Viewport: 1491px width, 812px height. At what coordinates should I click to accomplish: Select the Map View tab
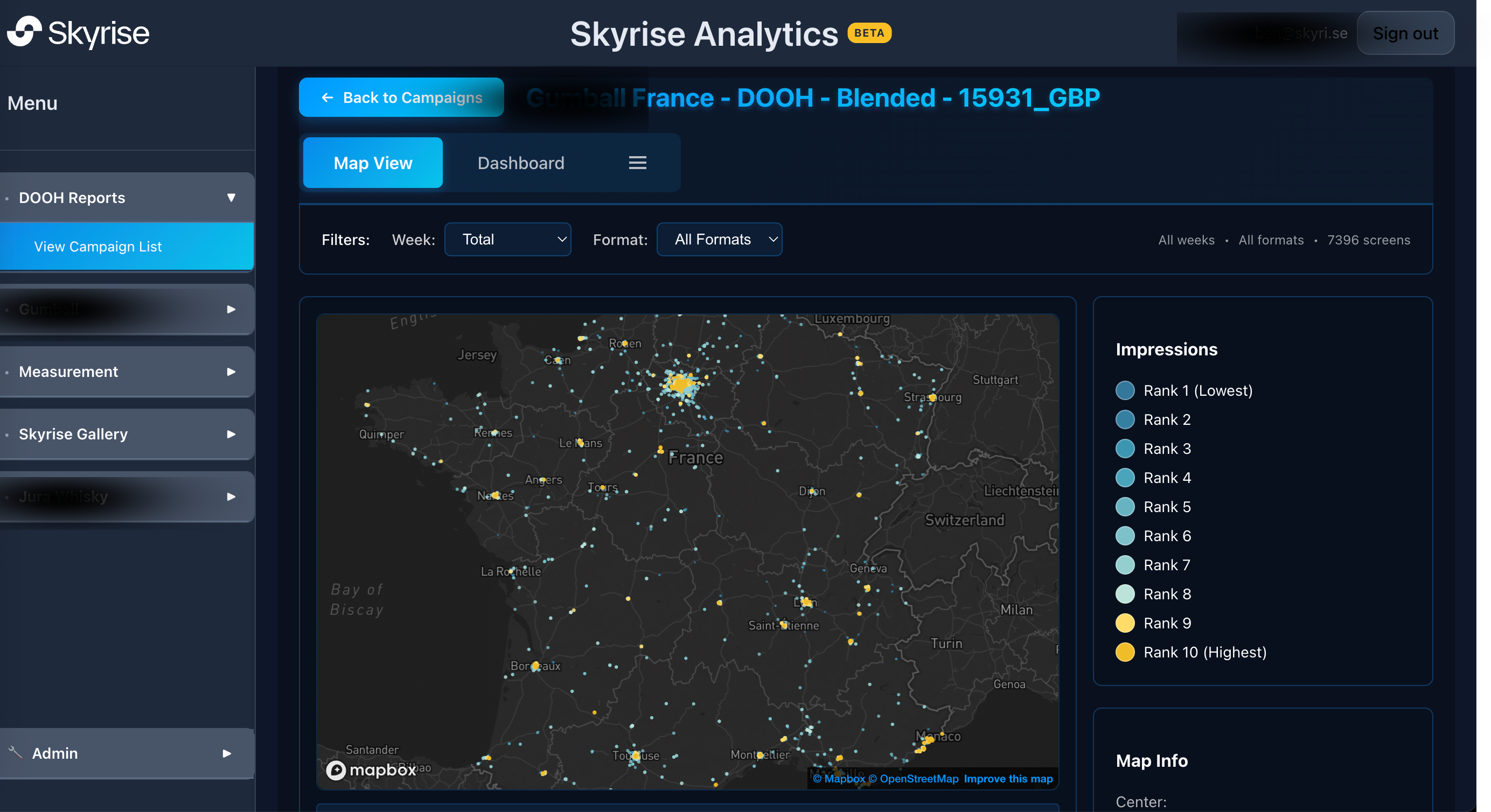point(373,163)
